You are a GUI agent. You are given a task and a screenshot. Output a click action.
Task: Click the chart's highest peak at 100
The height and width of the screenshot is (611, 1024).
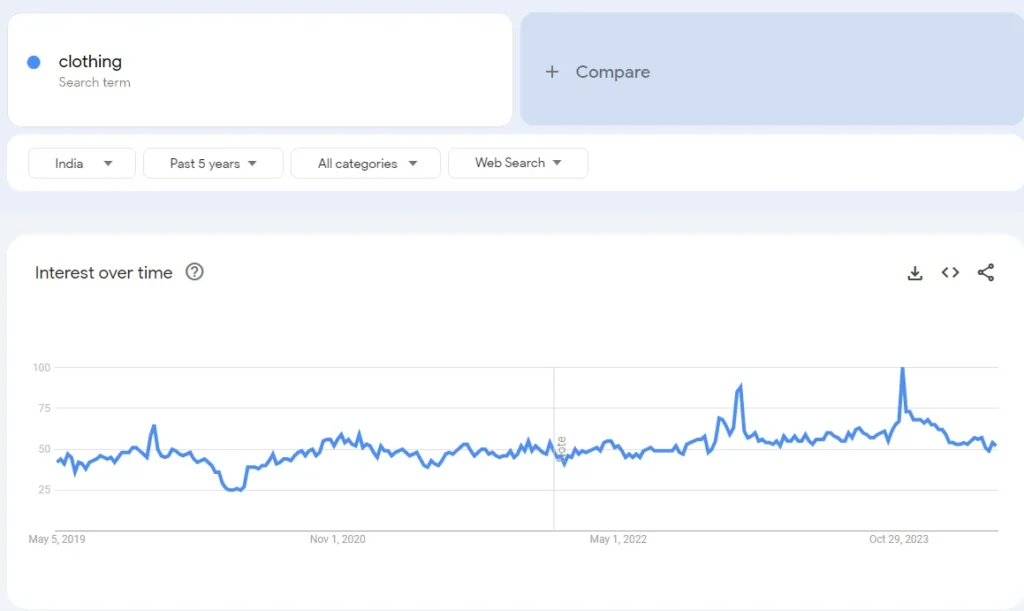(902, 369)
